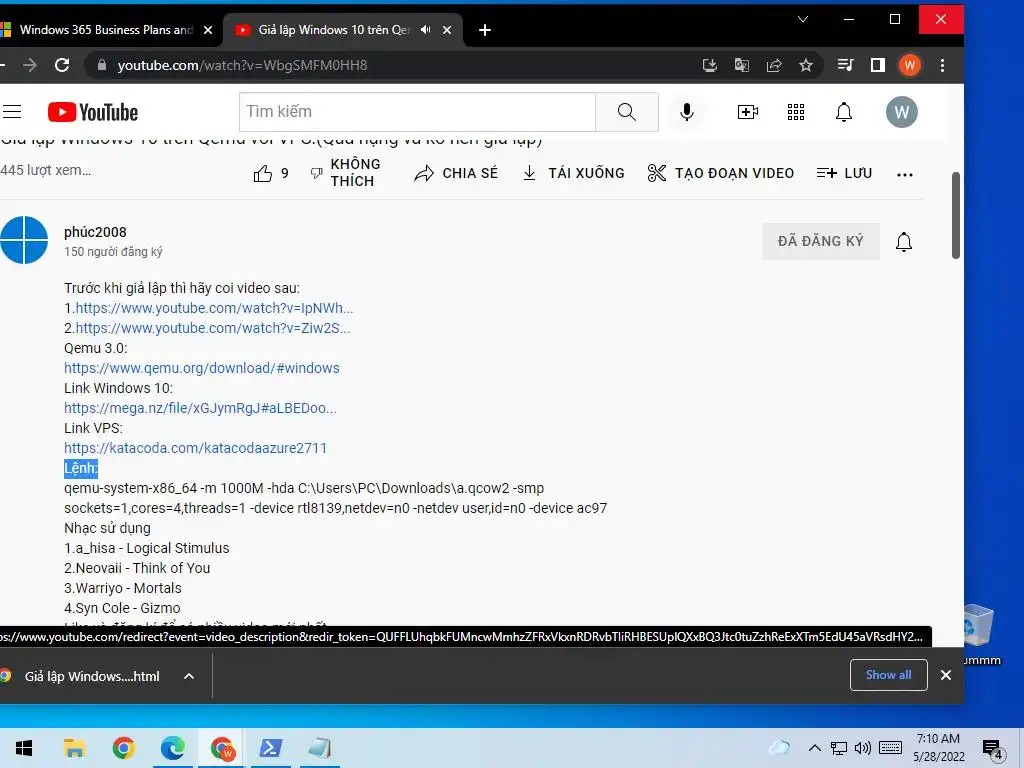This screenshot has height=768, width=1024.
Task: Click the highlighted Lệnh: text
Action: point(81,468)
